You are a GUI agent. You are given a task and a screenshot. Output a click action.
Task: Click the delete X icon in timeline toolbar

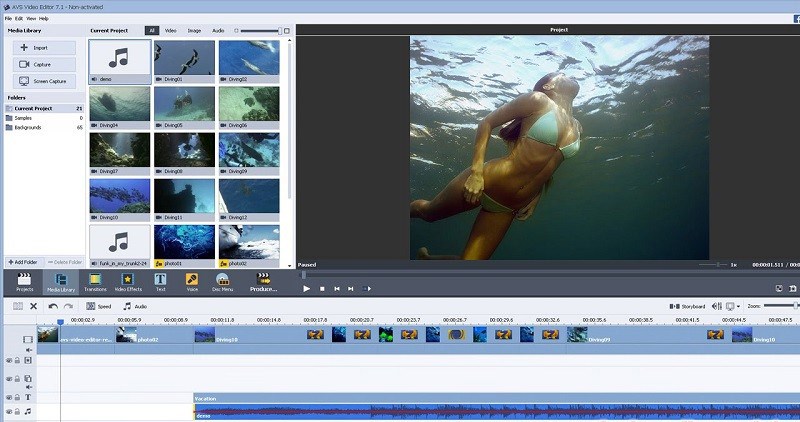click(x=34, y=306)
